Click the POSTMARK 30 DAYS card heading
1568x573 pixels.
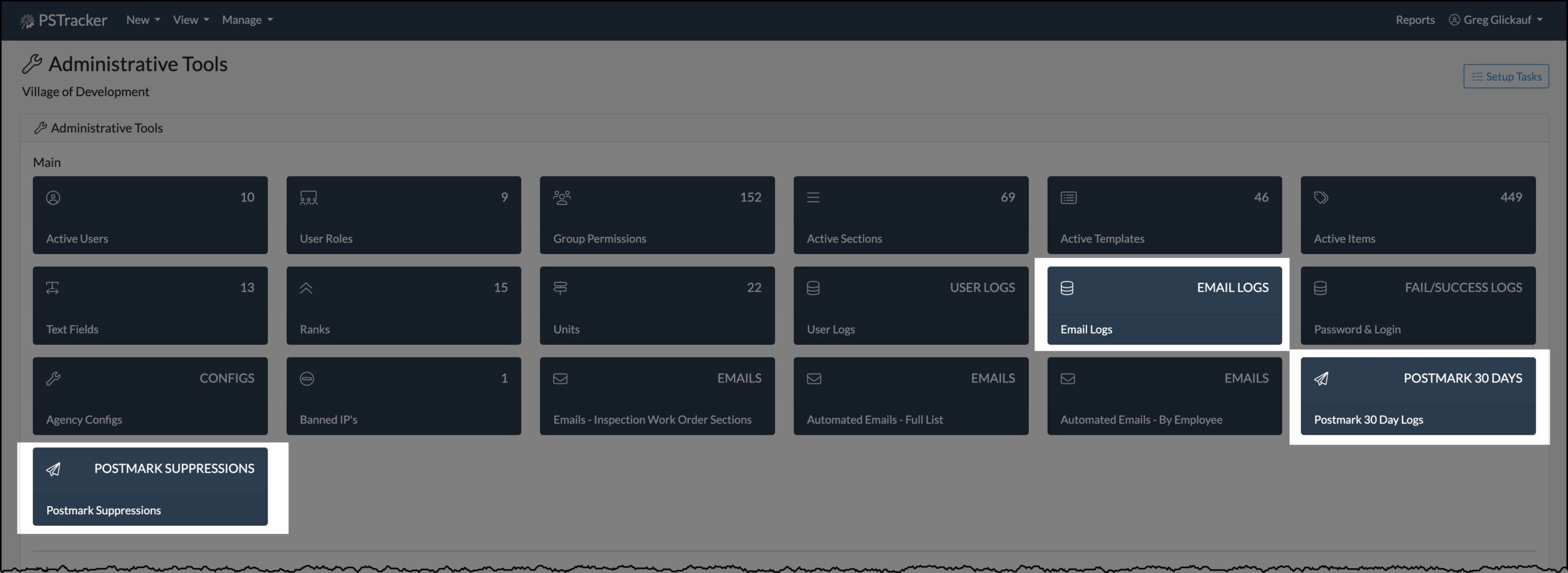pyautogui.click(x=1463, y=378)
